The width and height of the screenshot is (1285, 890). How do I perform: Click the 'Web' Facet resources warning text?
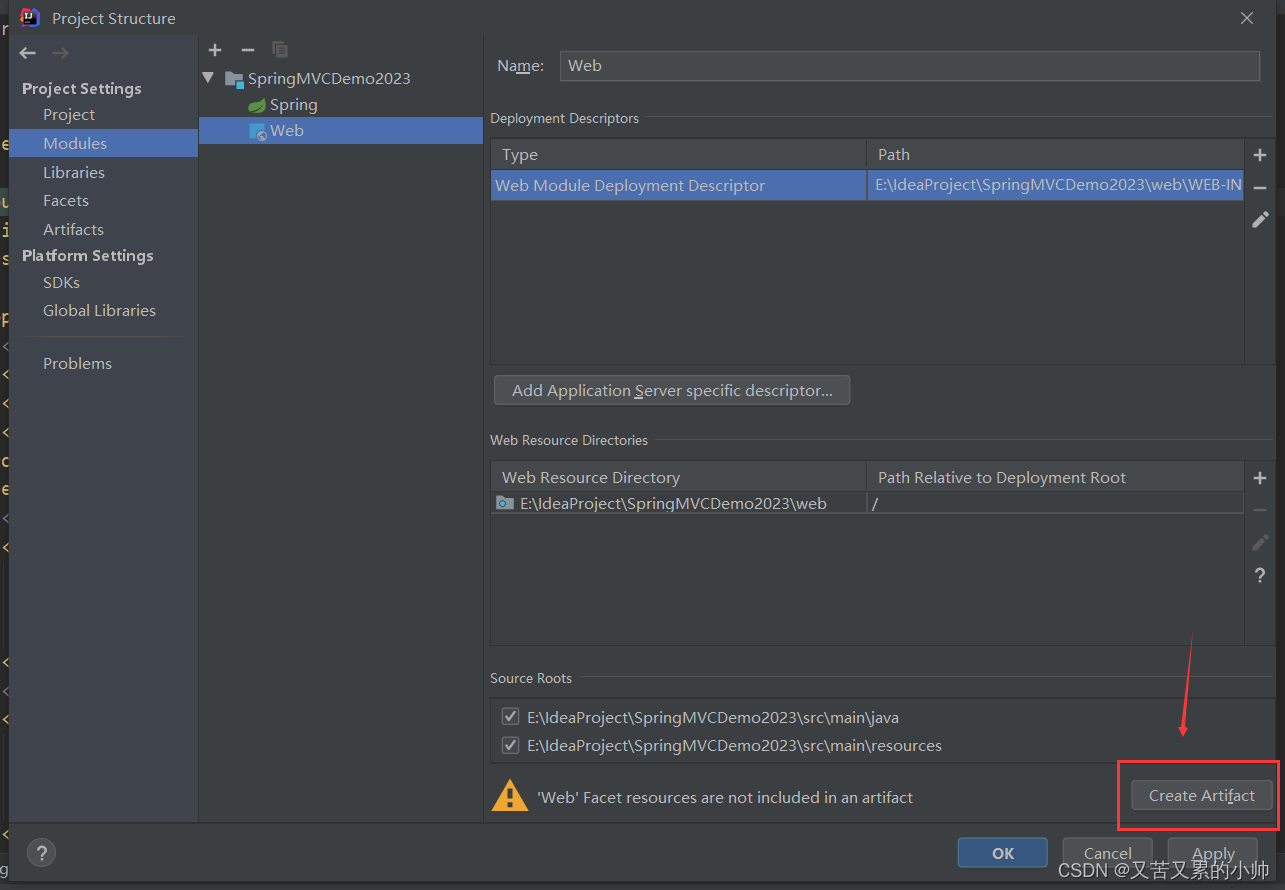click(x=725, y=797)
